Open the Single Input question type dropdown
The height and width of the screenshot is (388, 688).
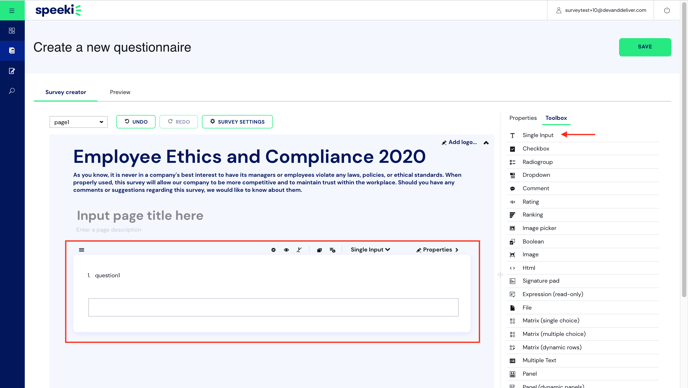(370, 250)
